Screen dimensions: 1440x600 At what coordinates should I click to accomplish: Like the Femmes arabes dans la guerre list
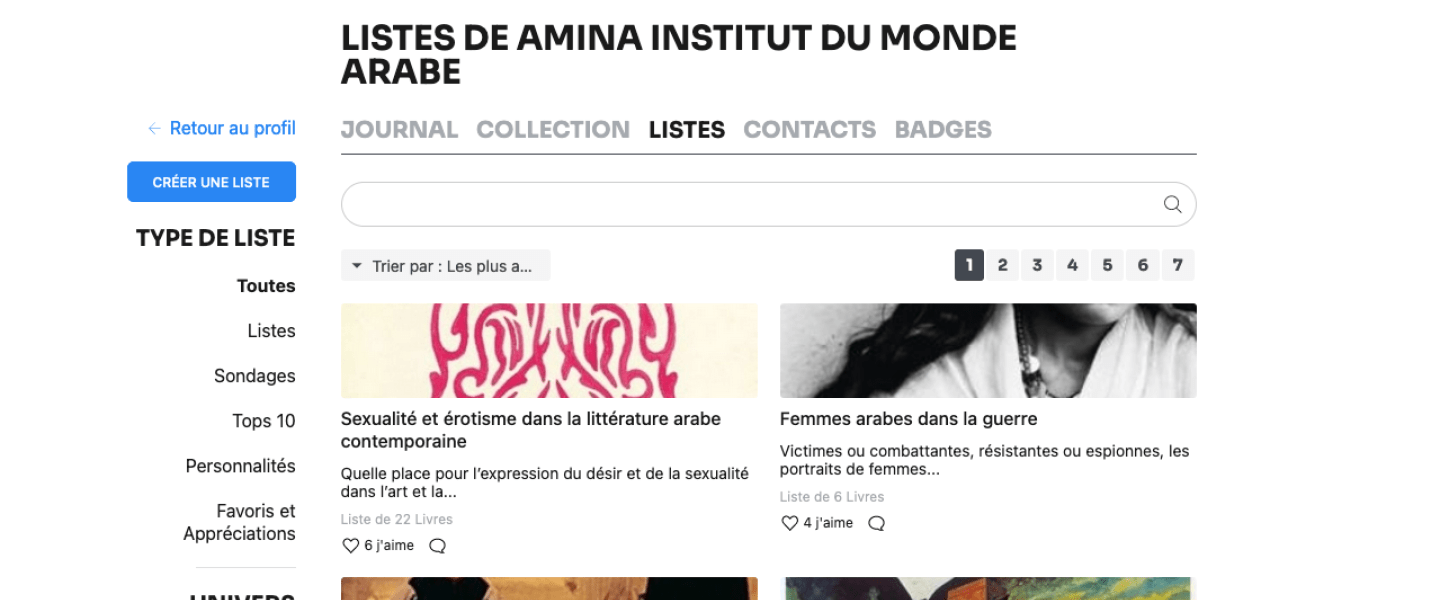pos(789,523)
